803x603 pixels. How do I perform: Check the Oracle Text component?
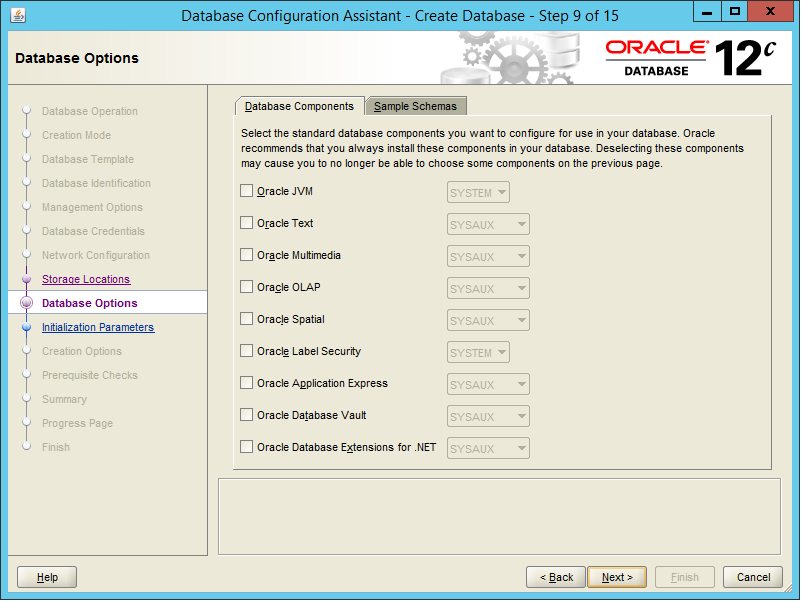246,223
